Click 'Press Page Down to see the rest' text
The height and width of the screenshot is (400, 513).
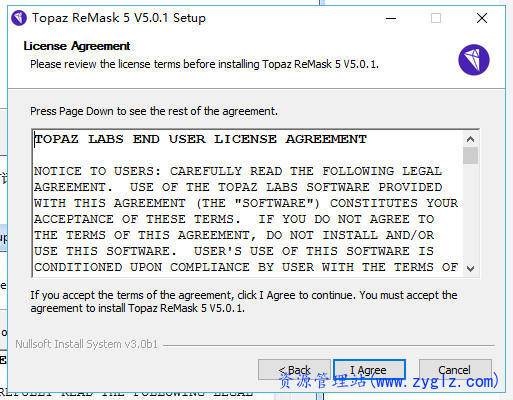154,111
